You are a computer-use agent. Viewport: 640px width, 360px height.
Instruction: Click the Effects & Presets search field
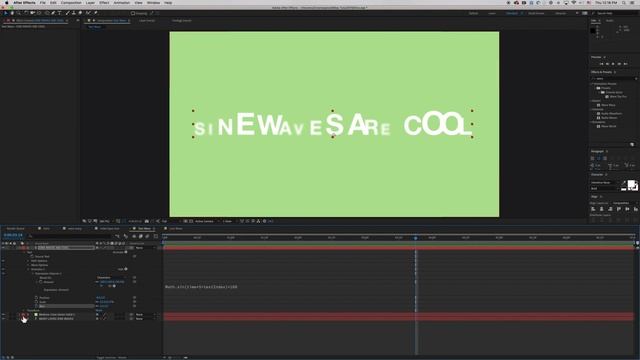[x=613, y=78]
